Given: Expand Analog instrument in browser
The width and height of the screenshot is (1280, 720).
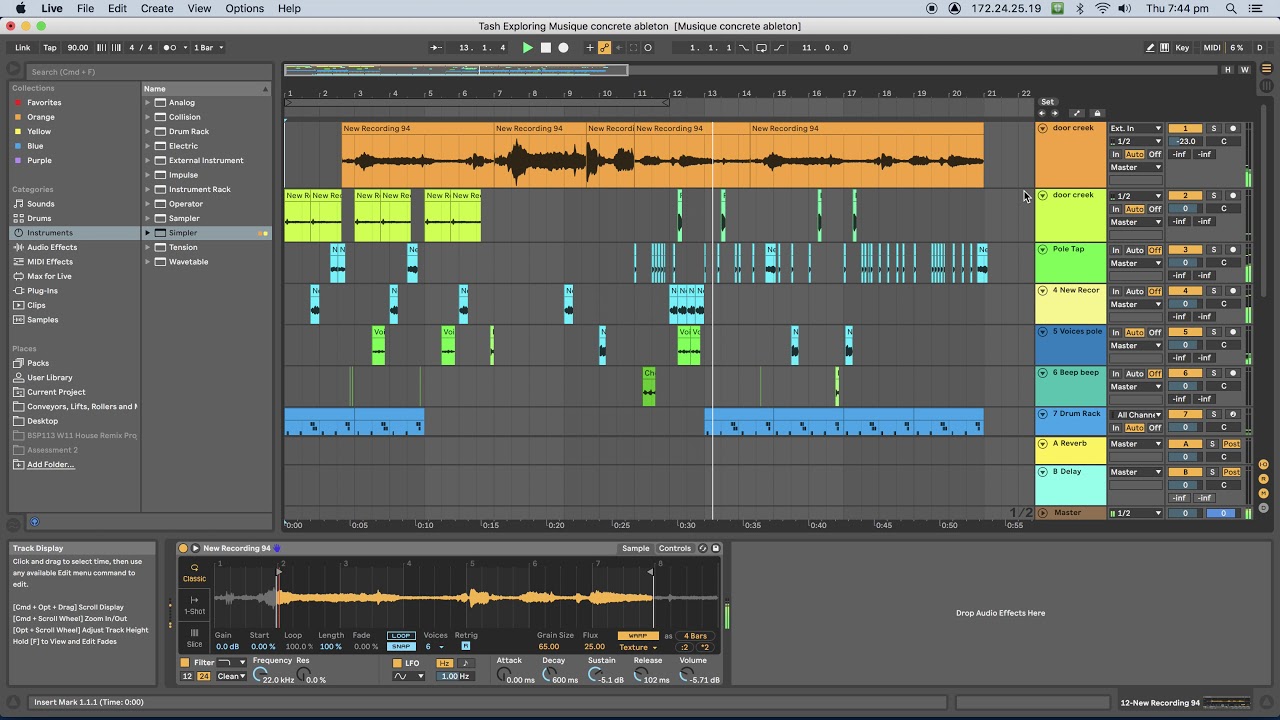Looking at the screenshot, I should click(x=148, y=102).
